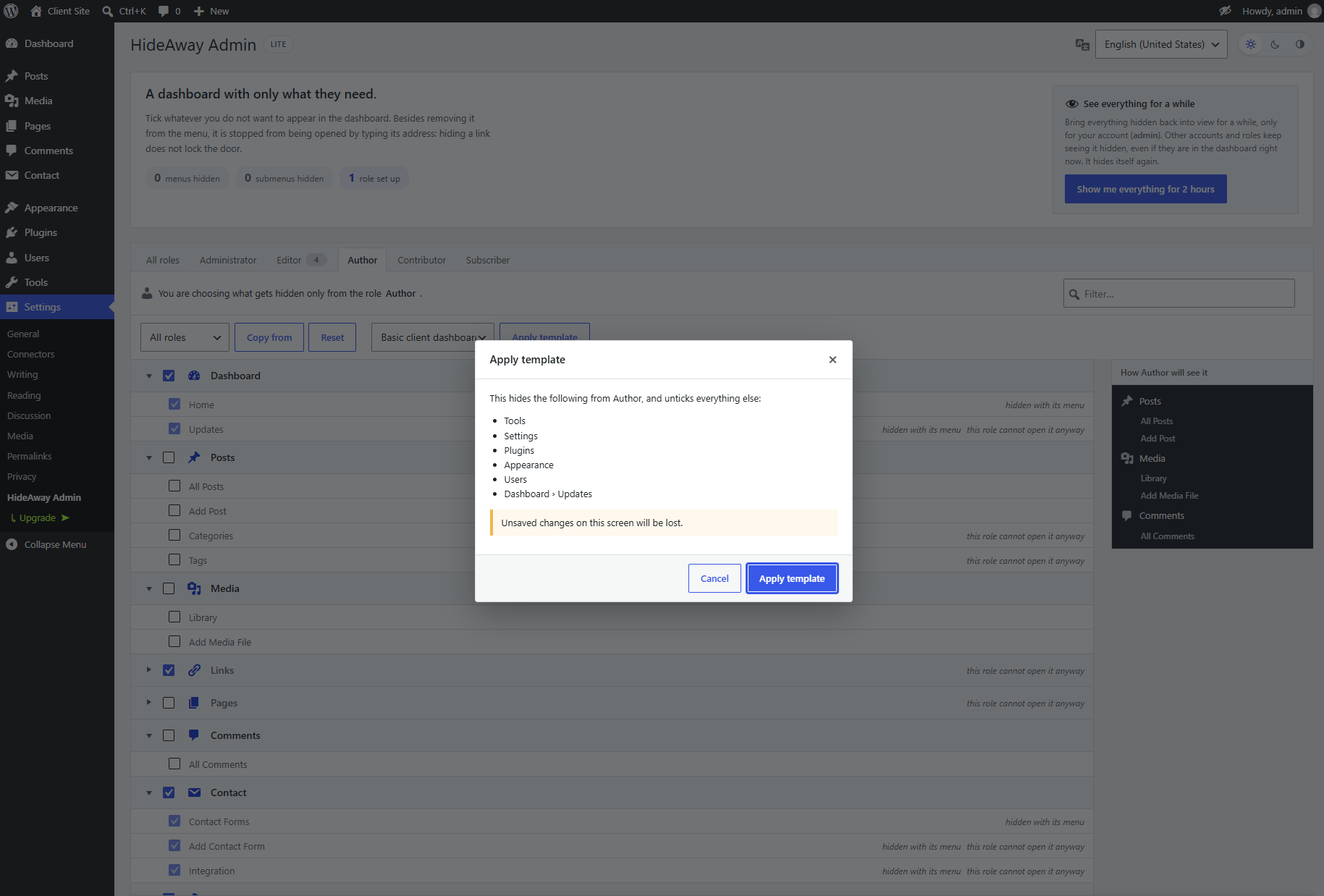1324x896 pixels.
Task: Open Posts in the left sidebar
Action: [36, 76]
